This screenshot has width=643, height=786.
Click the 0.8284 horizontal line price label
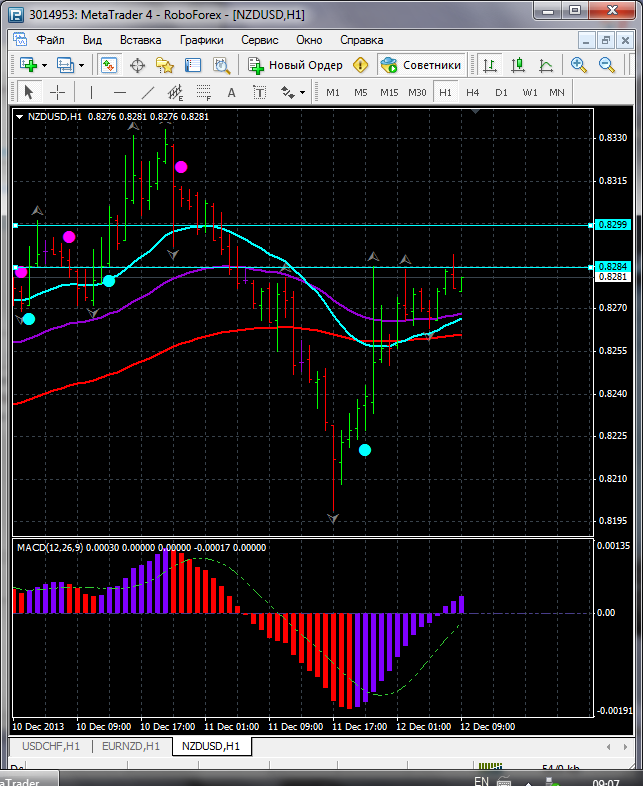(x=613, y=267)
